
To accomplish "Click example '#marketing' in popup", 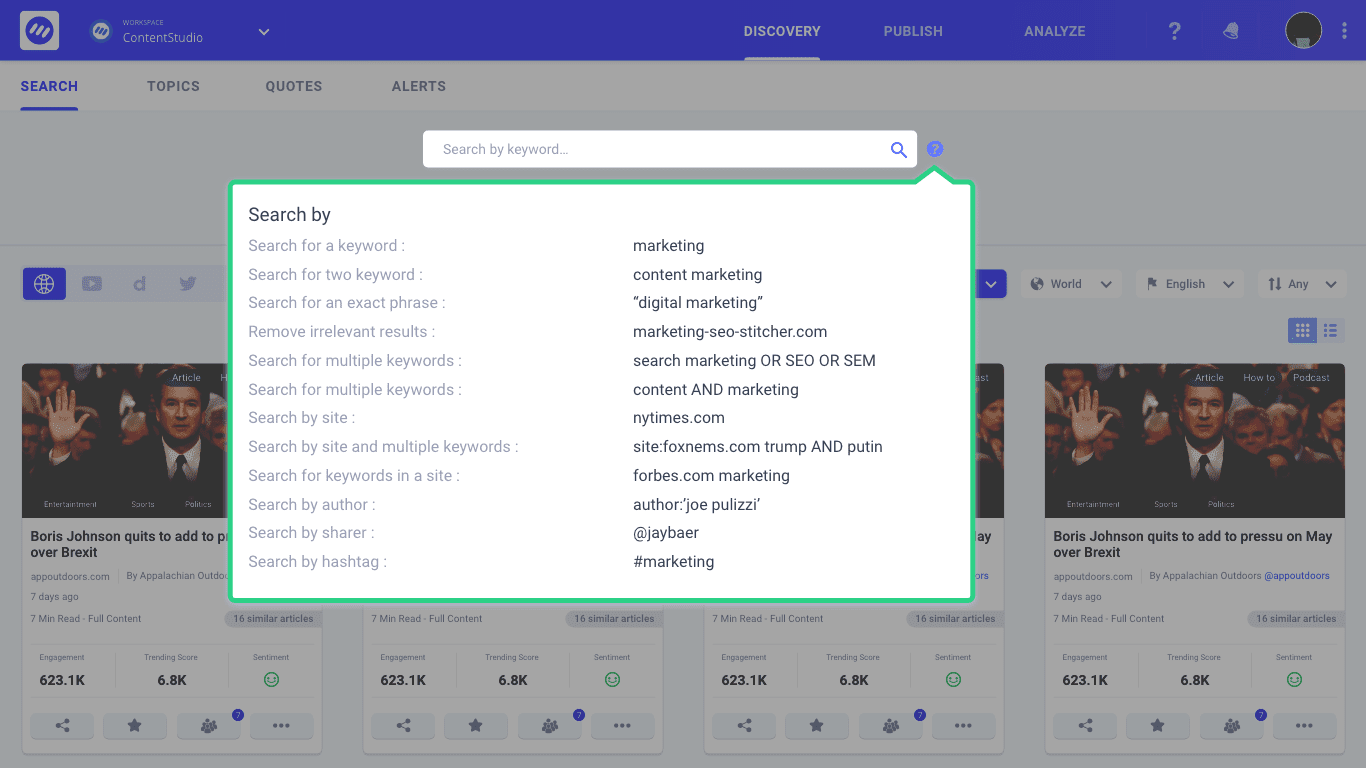I will 674,562.
